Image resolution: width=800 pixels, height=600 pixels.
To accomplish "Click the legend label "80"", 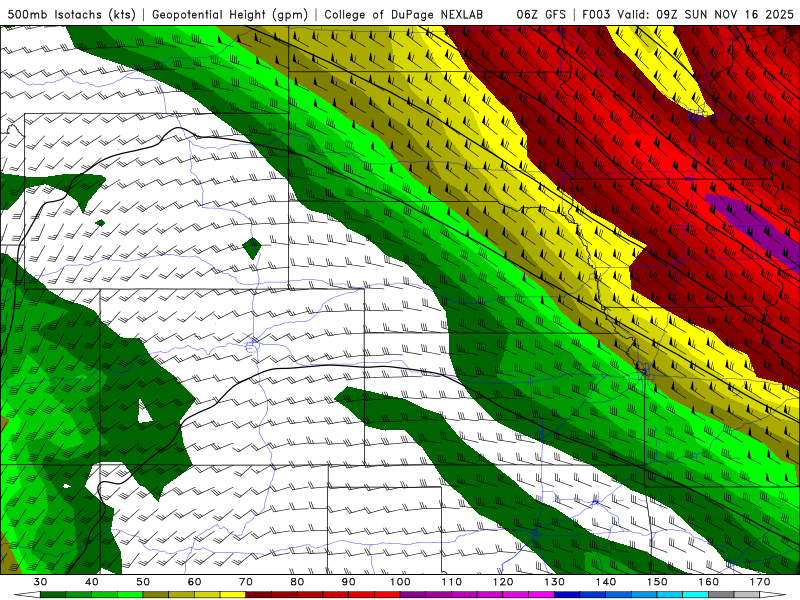I will coord(297,582).
